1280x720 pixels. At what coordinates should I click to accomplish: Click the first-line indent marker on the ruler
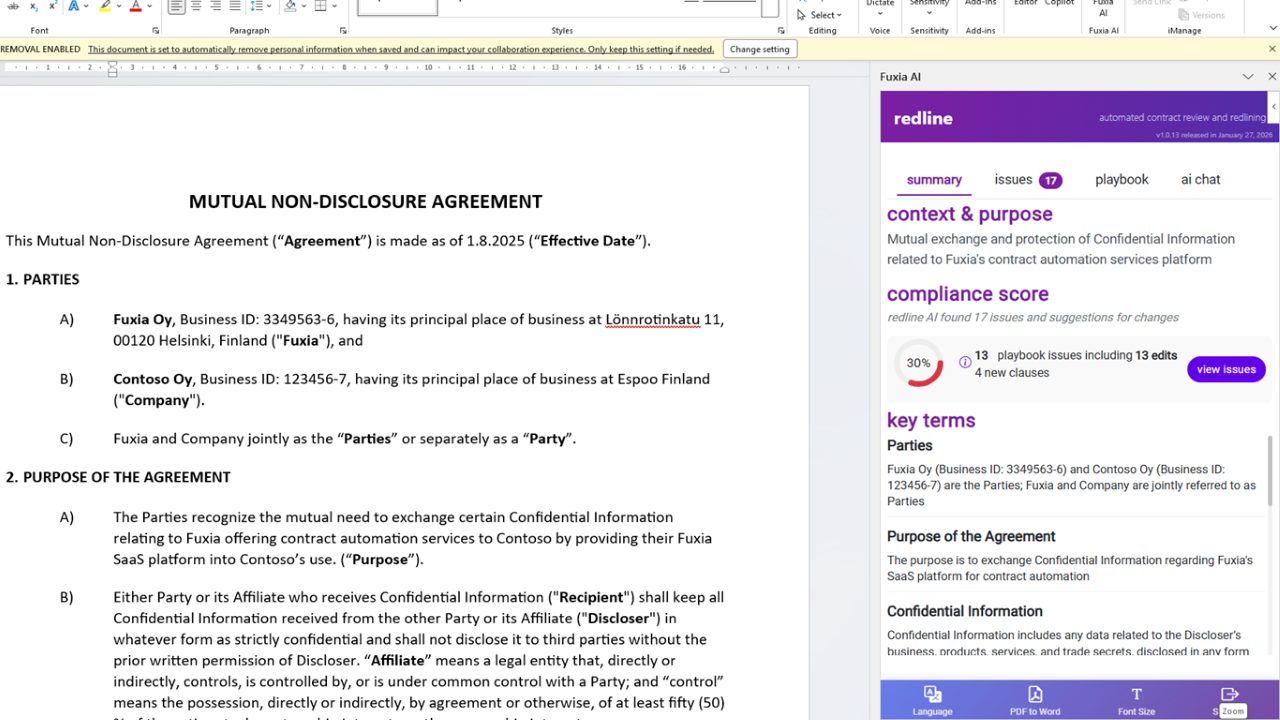click(113, 64)
